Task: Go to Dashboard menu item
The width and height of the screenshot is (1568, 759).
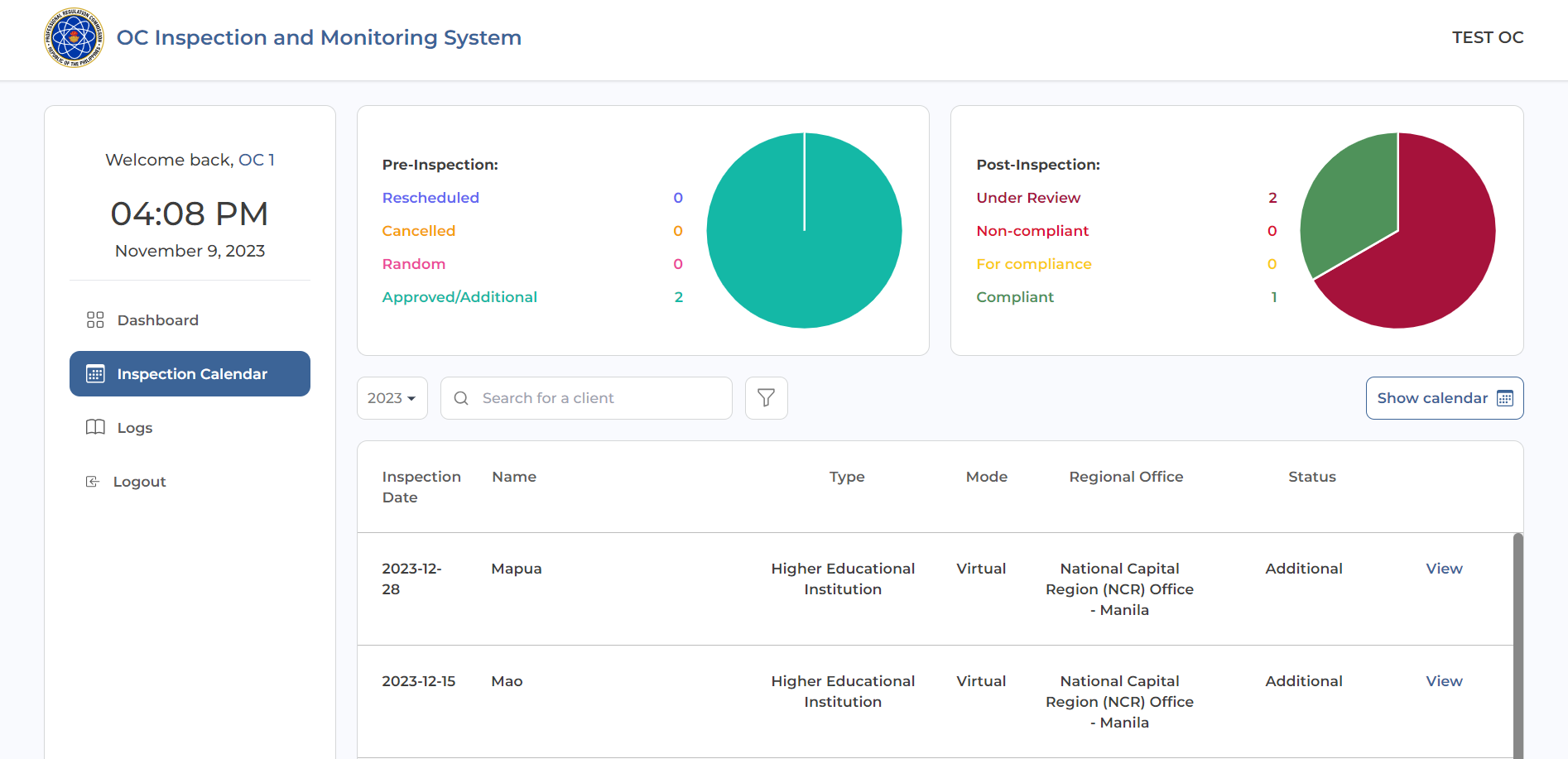Action: pos(157,320)
